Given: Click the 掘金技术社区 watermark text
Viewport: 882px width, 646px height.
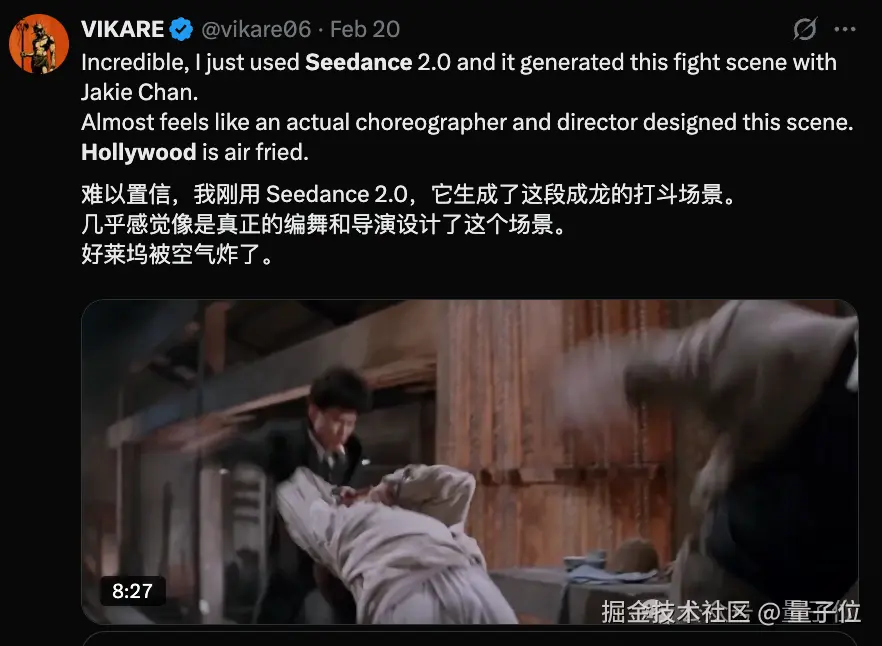Looking at the screenshot, I should tap(676, 612).
